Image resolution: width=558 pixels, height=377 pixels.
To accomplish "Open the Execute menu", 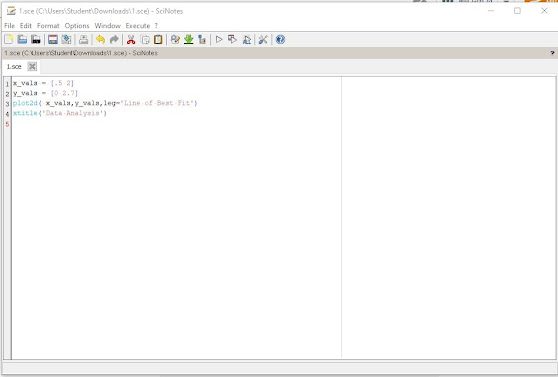I will (x=138, y=26).
